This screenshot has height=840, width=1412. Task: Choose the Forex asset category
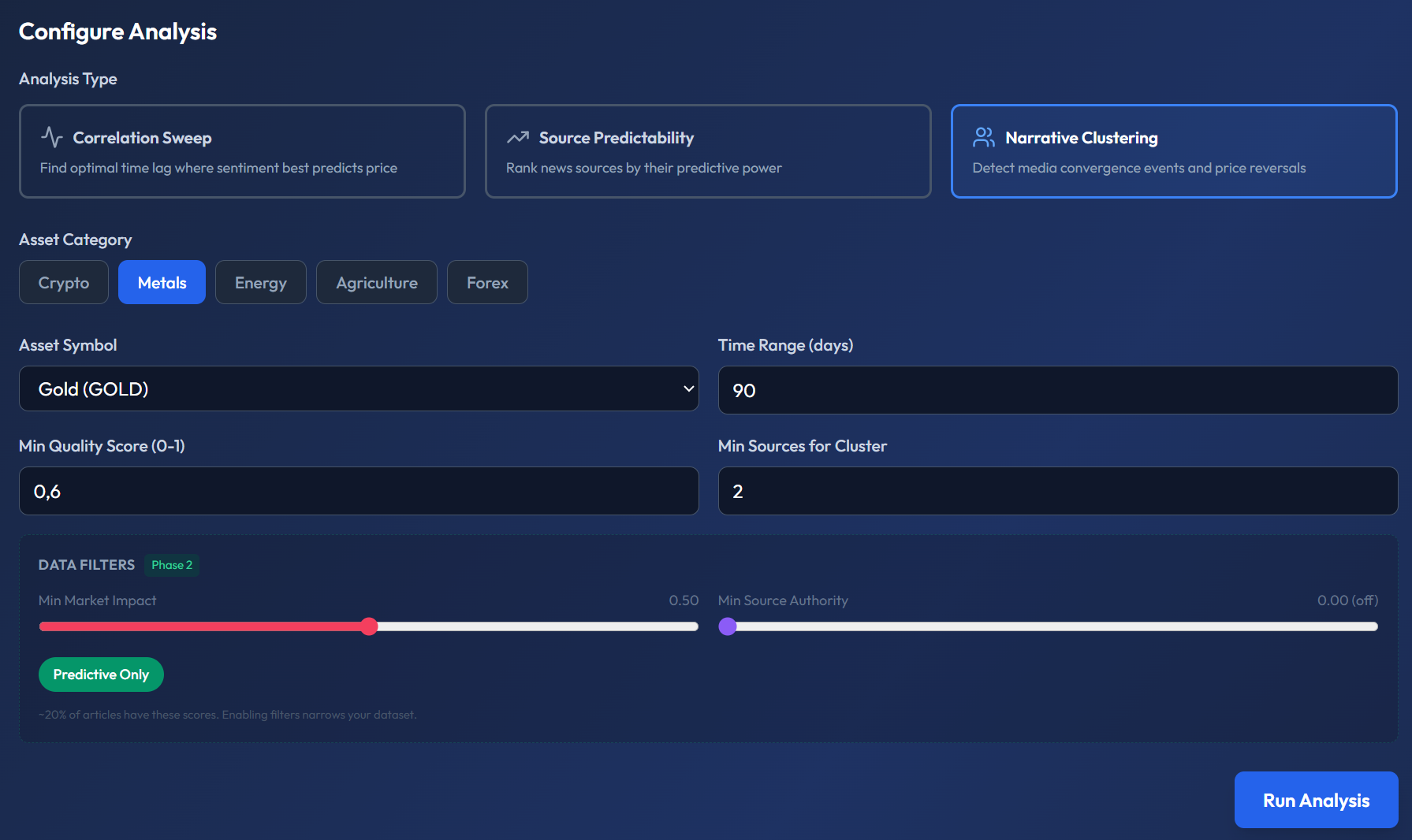486,282
